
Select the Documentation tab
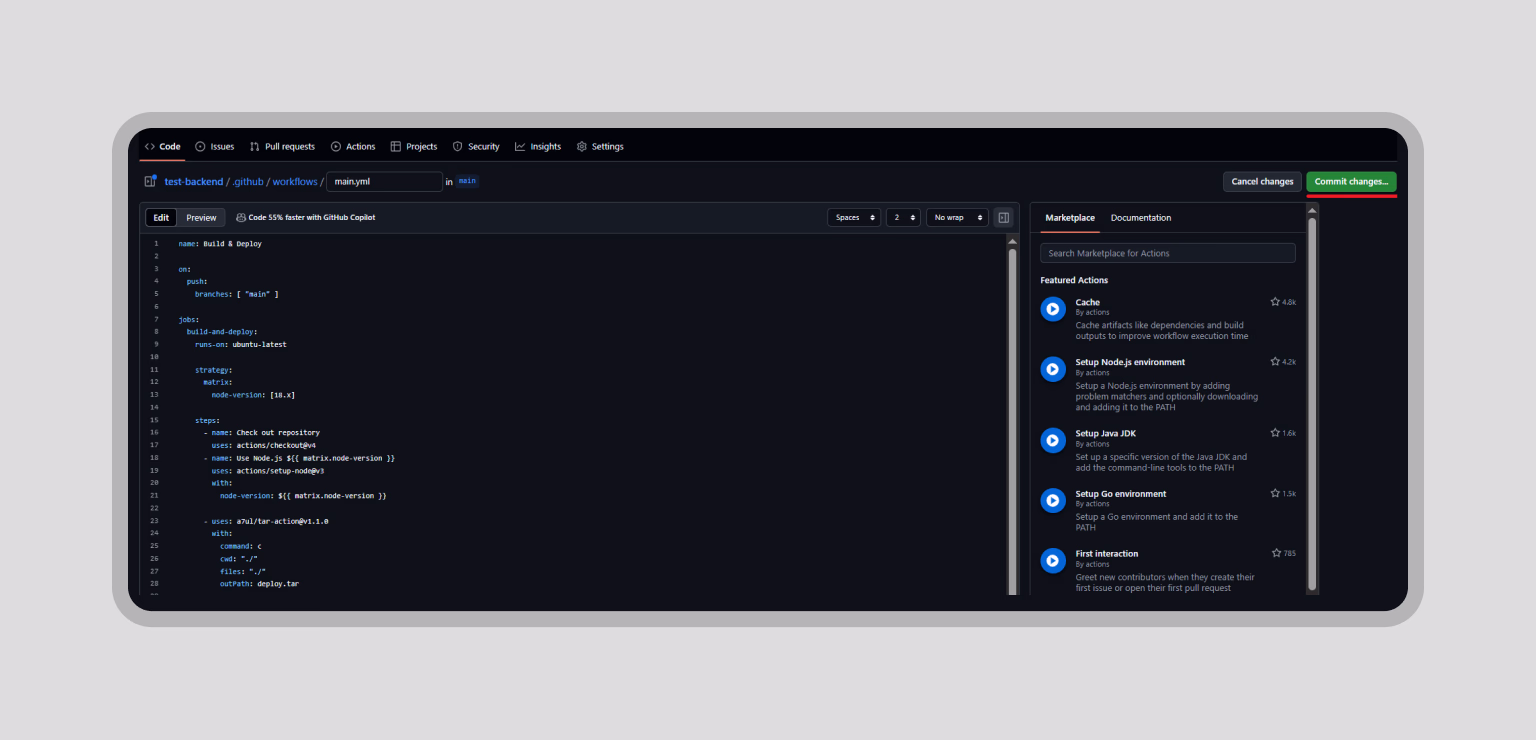[1141, 218]
